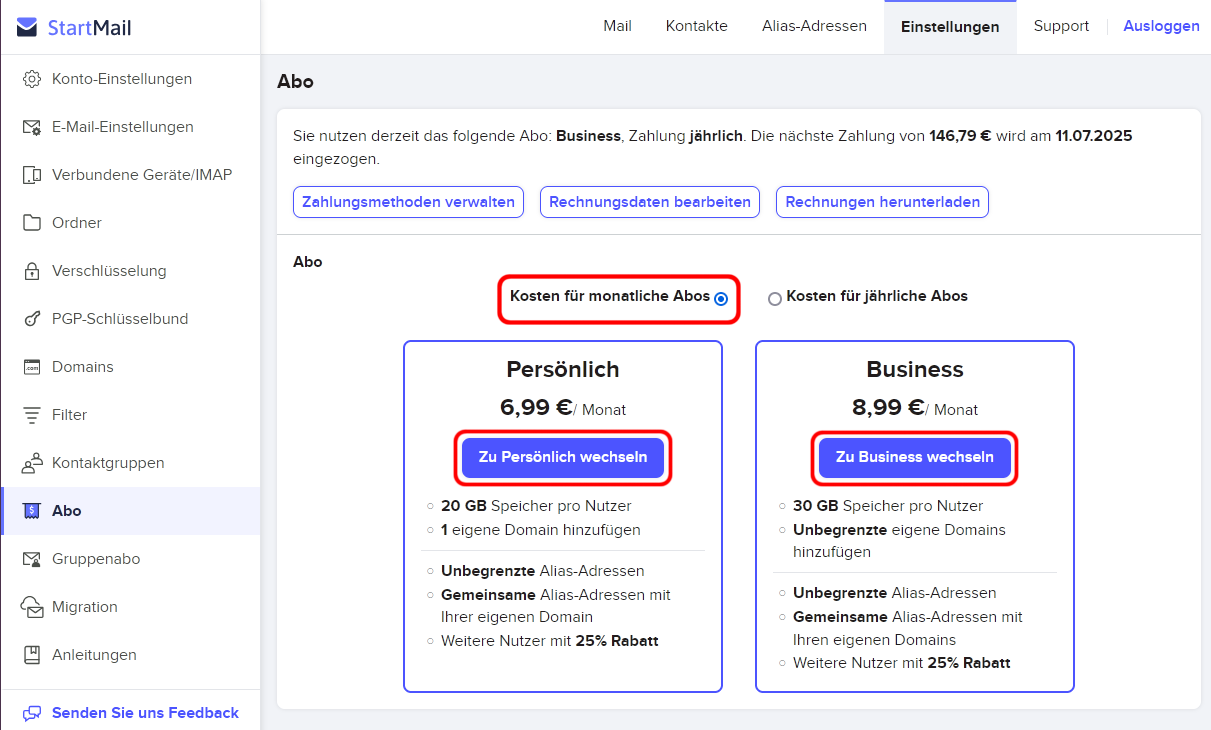This screenshot has height=730, width=1211.
Task: Click the Ordner folder icon
Action: click(x=32, y=223)
